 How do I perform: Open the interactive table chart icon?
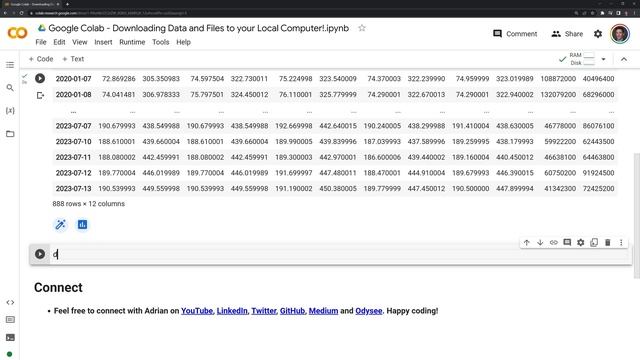click(82, 224)
